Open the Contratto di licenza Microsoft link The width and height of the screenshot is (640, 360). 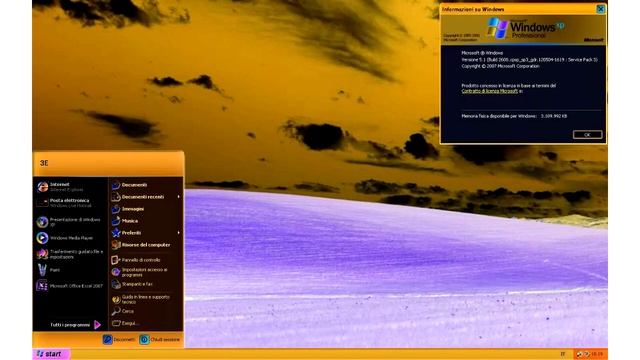click(x=489, y=91)
